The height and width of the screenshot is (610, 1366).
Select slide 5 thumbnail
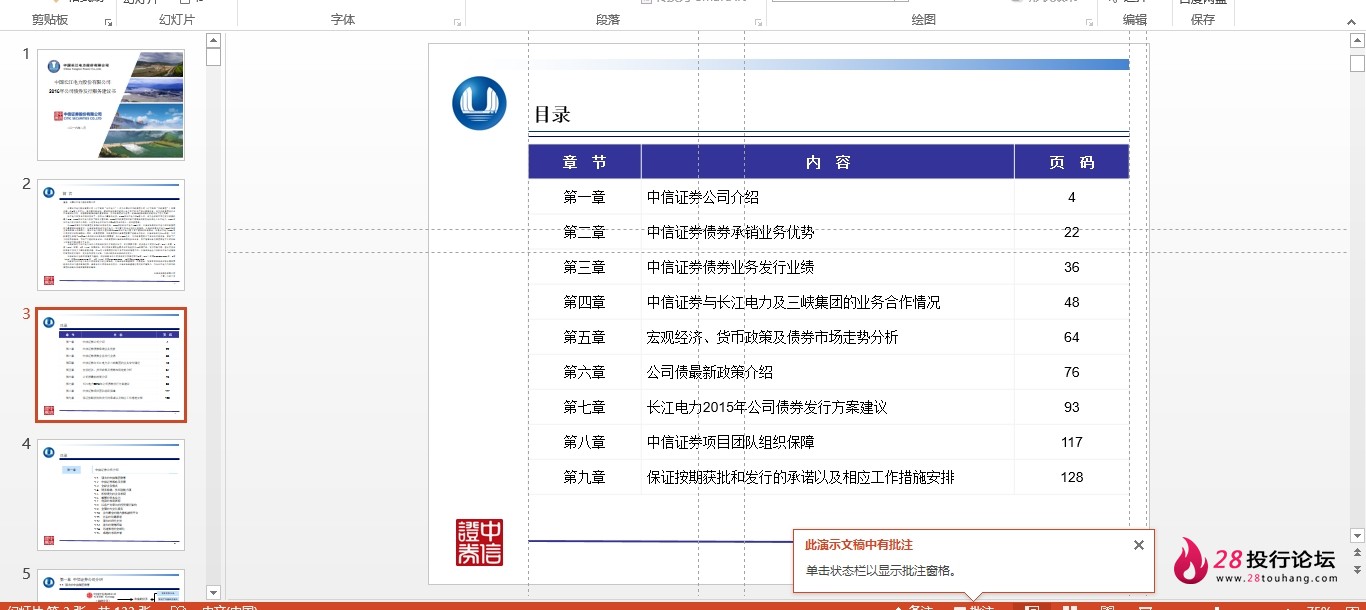(111, 585)
